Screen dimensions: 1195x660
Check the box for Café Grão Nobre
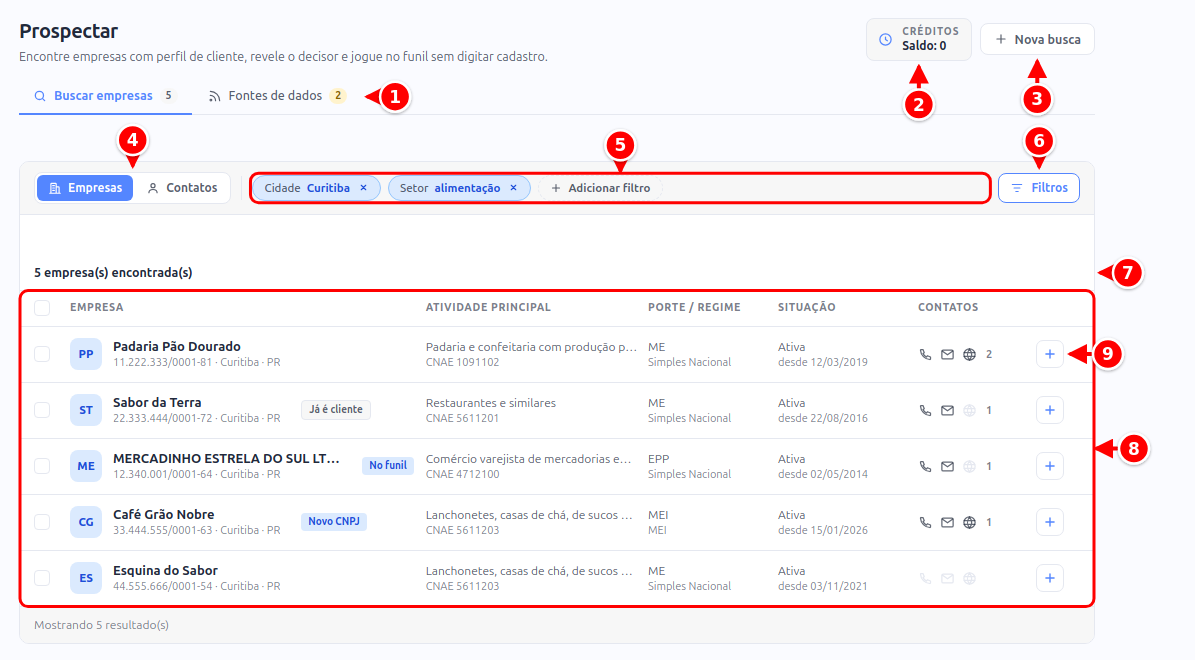pos(42,522)
